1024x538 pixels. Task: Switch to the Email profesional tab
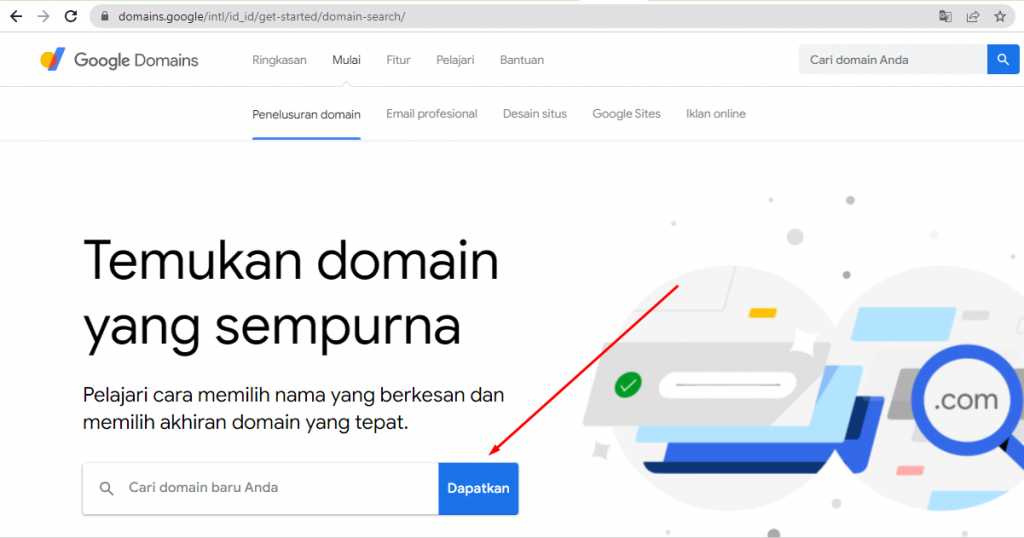(x=431, y=114)
